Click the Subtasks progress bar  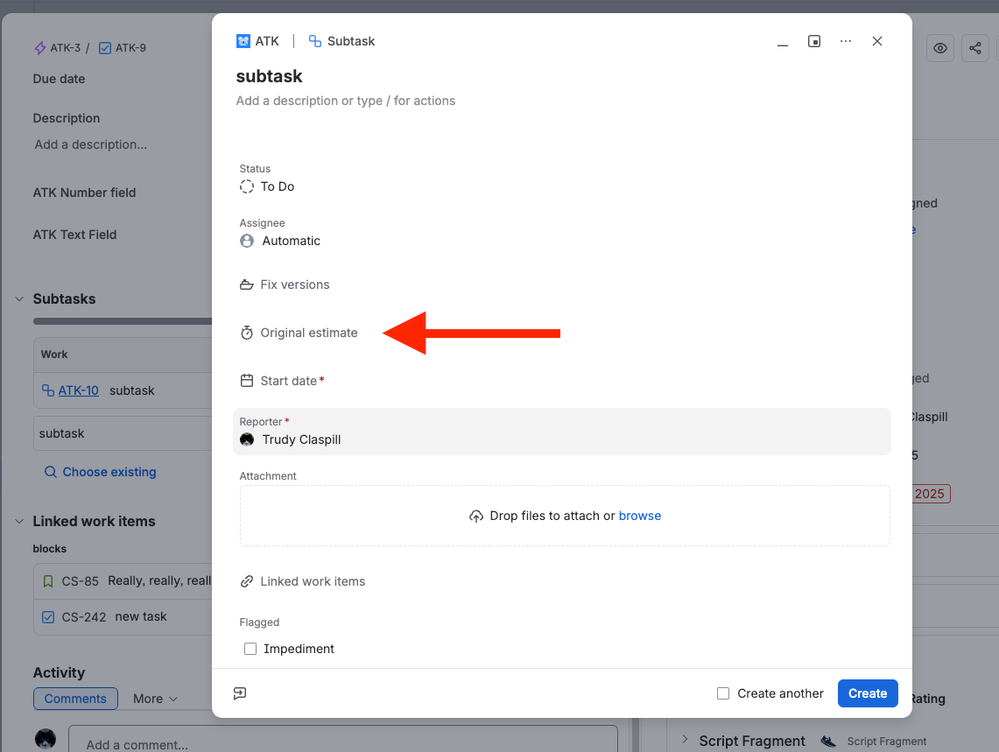pos(122,322)
